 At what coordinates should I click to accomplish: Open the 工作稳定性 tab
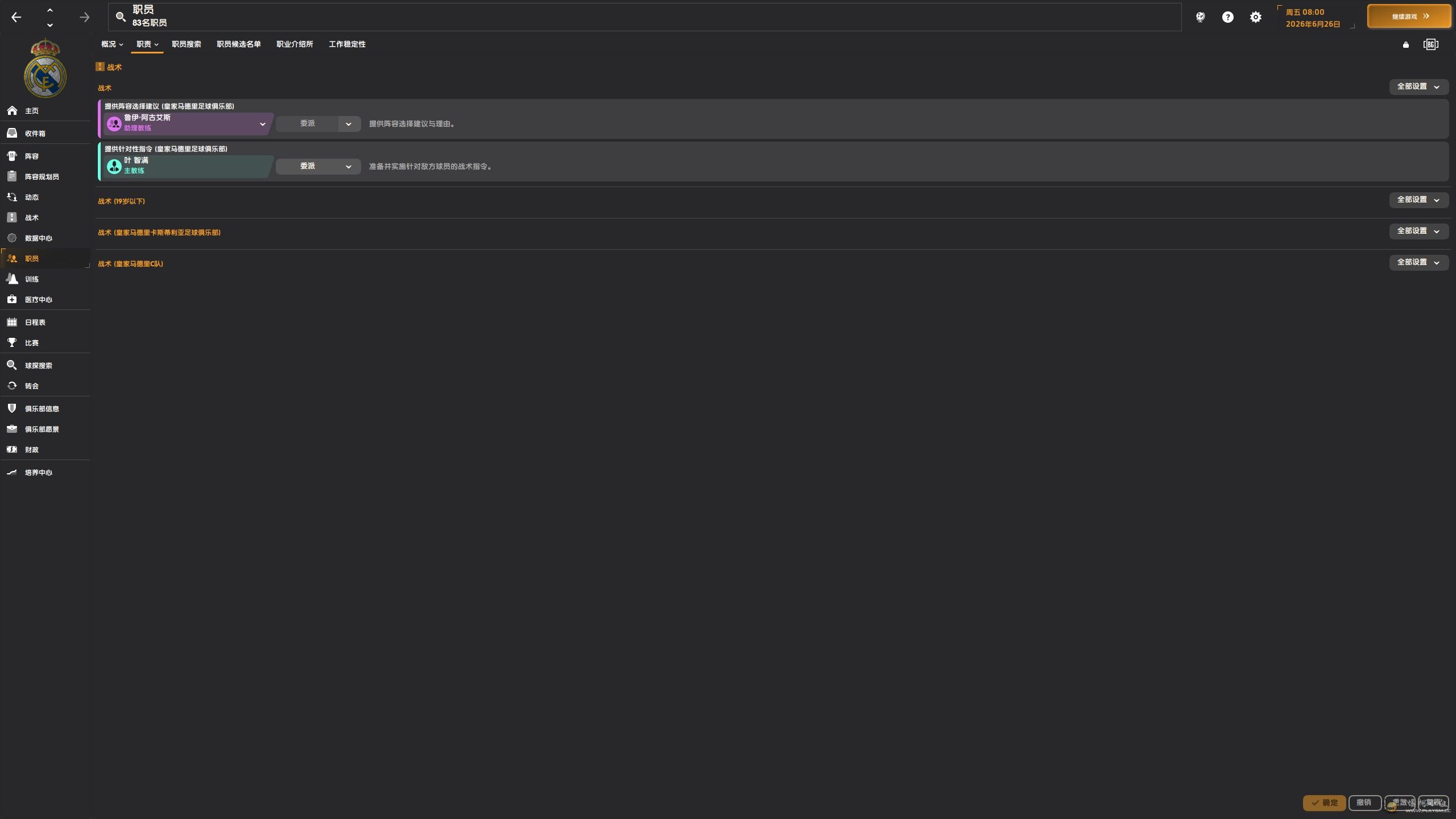click(x=347, y=44)
